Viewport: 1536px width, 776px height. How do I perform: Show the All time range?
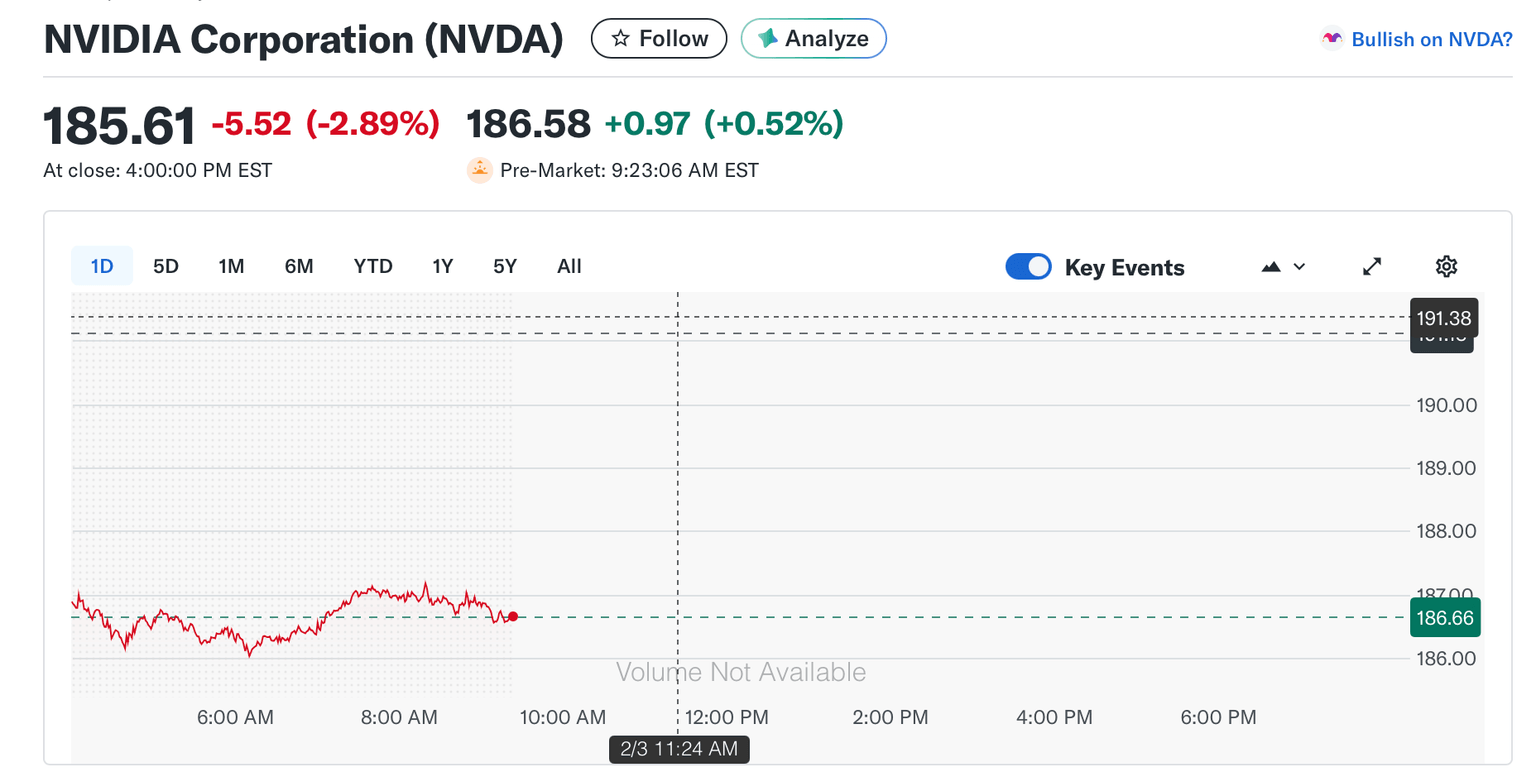(x=569, y=266)
